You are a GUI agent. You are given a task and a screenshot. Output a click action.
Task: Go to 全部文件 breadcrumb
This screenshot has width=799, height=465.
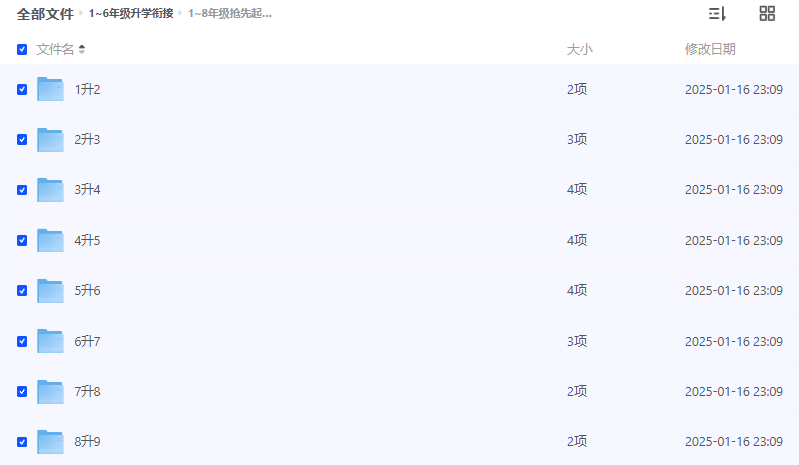[45, 14]
